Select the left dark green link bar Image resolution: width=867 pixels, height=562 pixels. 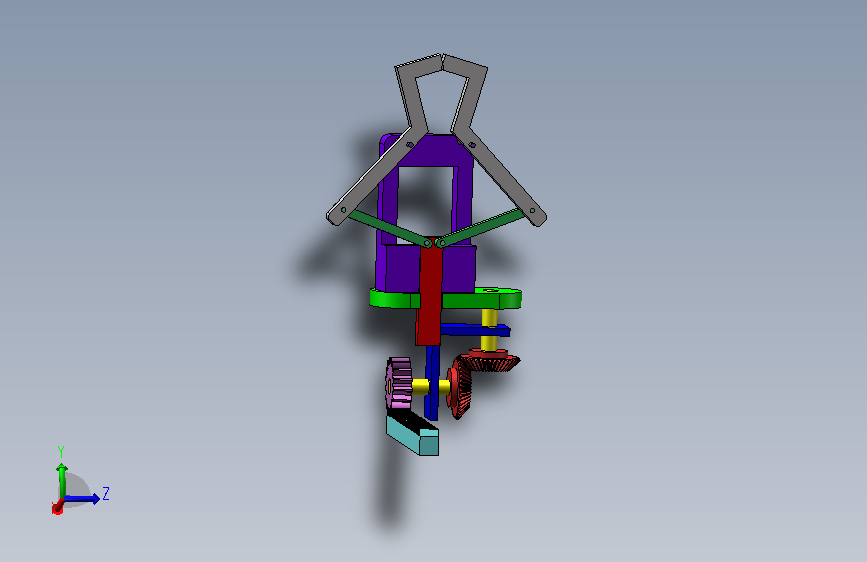tap(387, 227)
